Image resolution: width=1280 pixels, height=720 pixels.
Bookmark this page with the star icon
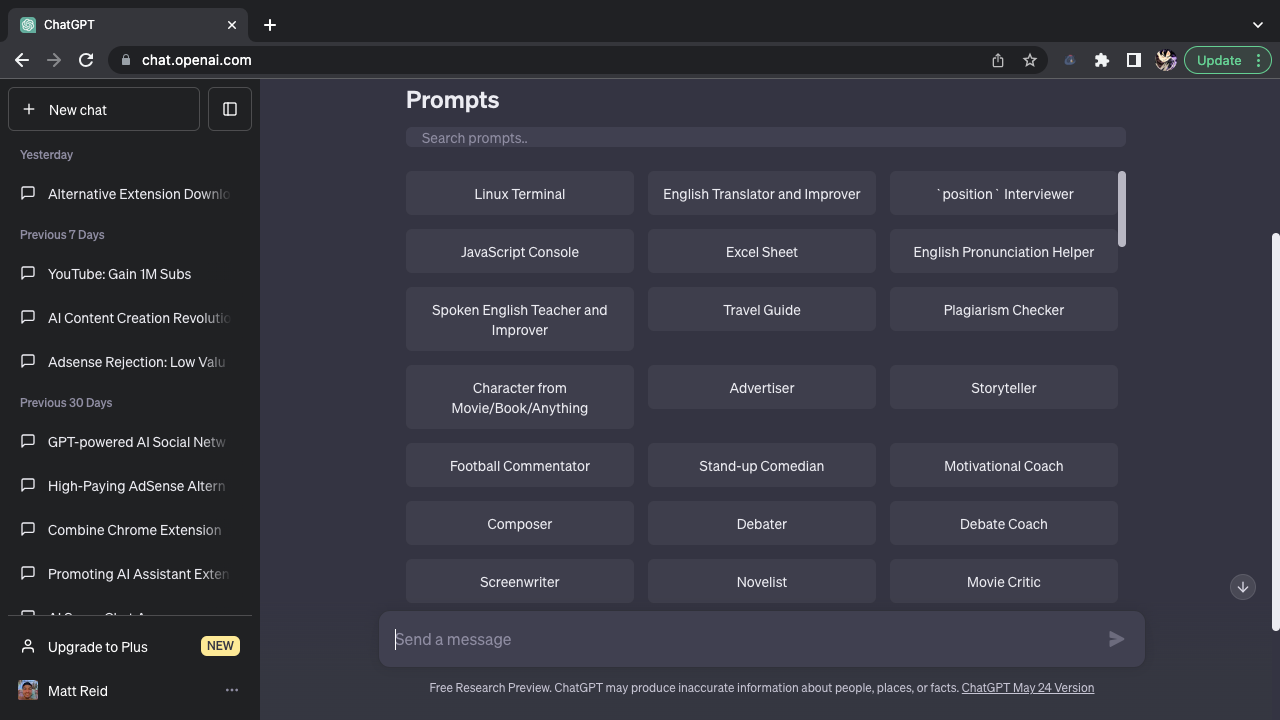click(x=1030, y=60)
